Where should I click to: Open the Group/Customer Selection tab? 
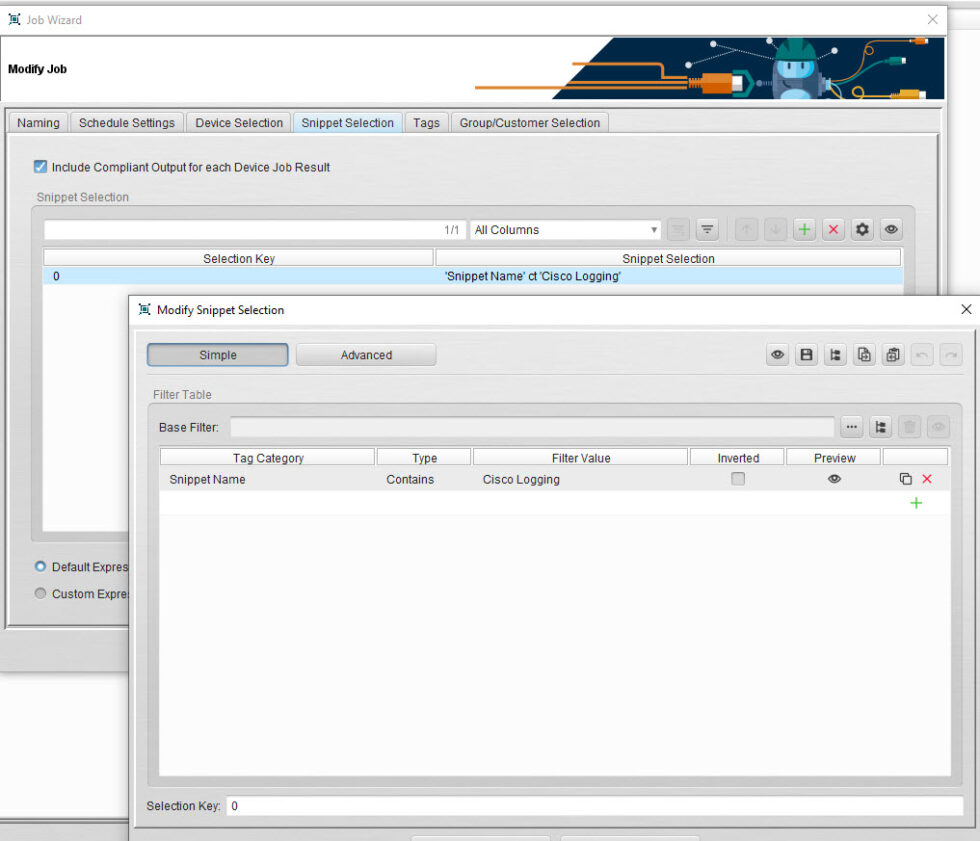pos(530,122)
